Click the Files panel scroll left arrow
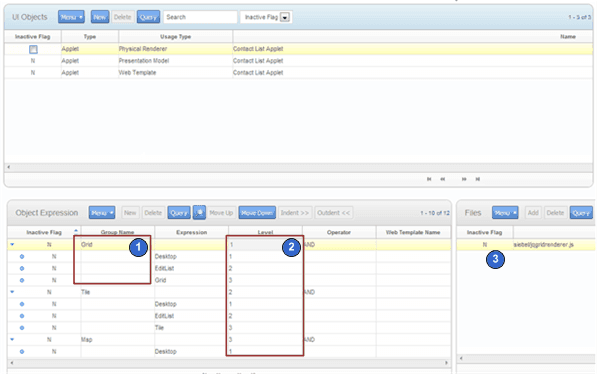The image size is (597, 374). pyautogui.click(x=461, y=358)
